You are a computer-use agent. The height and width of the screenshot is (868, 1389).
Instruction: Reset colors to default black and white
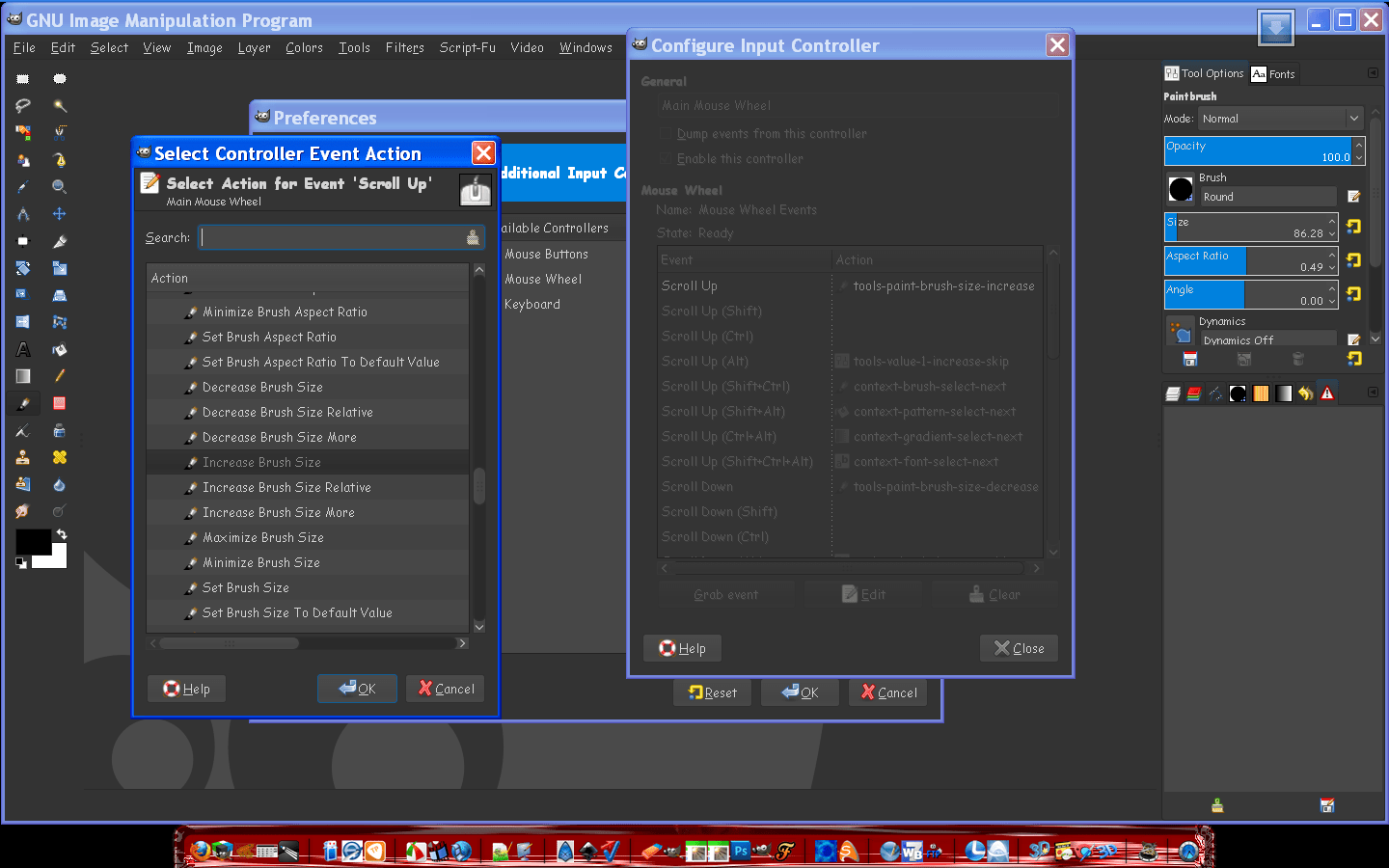21,563
